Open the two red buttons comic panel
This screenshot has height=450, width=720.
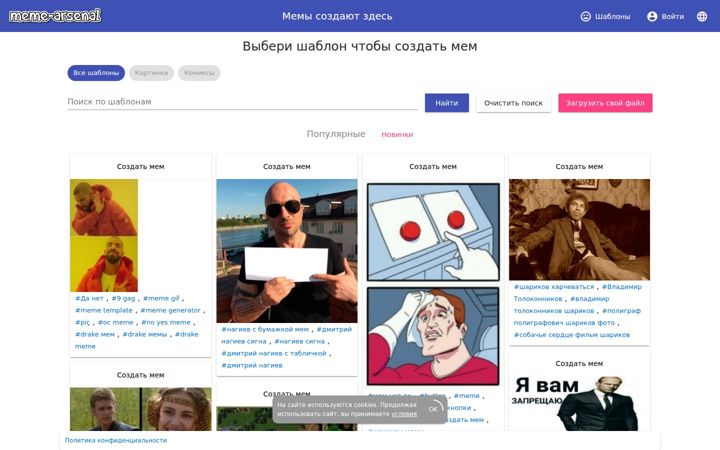pos(433,232)
